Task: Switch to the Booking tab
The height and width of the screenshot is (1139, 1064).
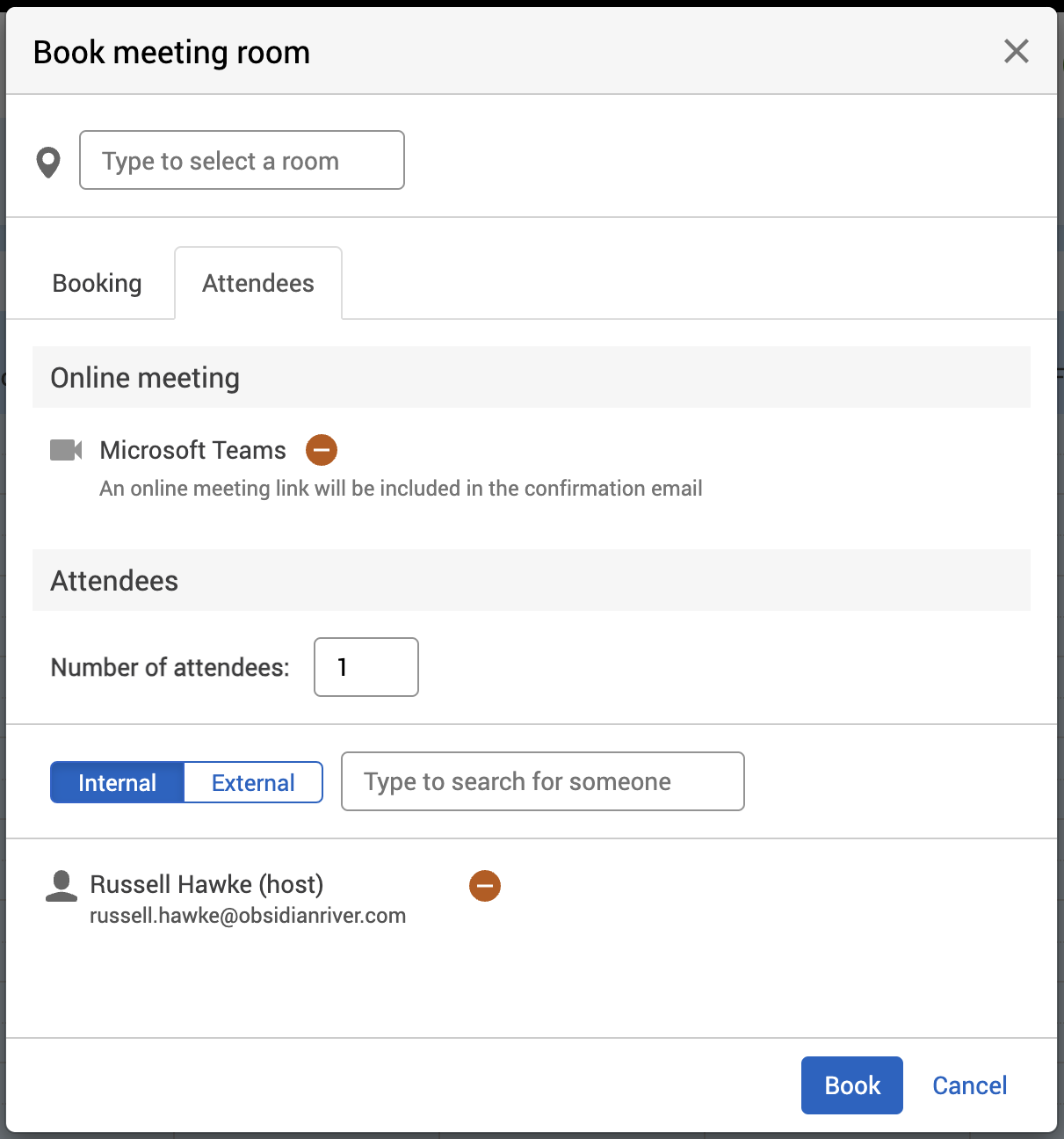Action: tap(97, 283)
